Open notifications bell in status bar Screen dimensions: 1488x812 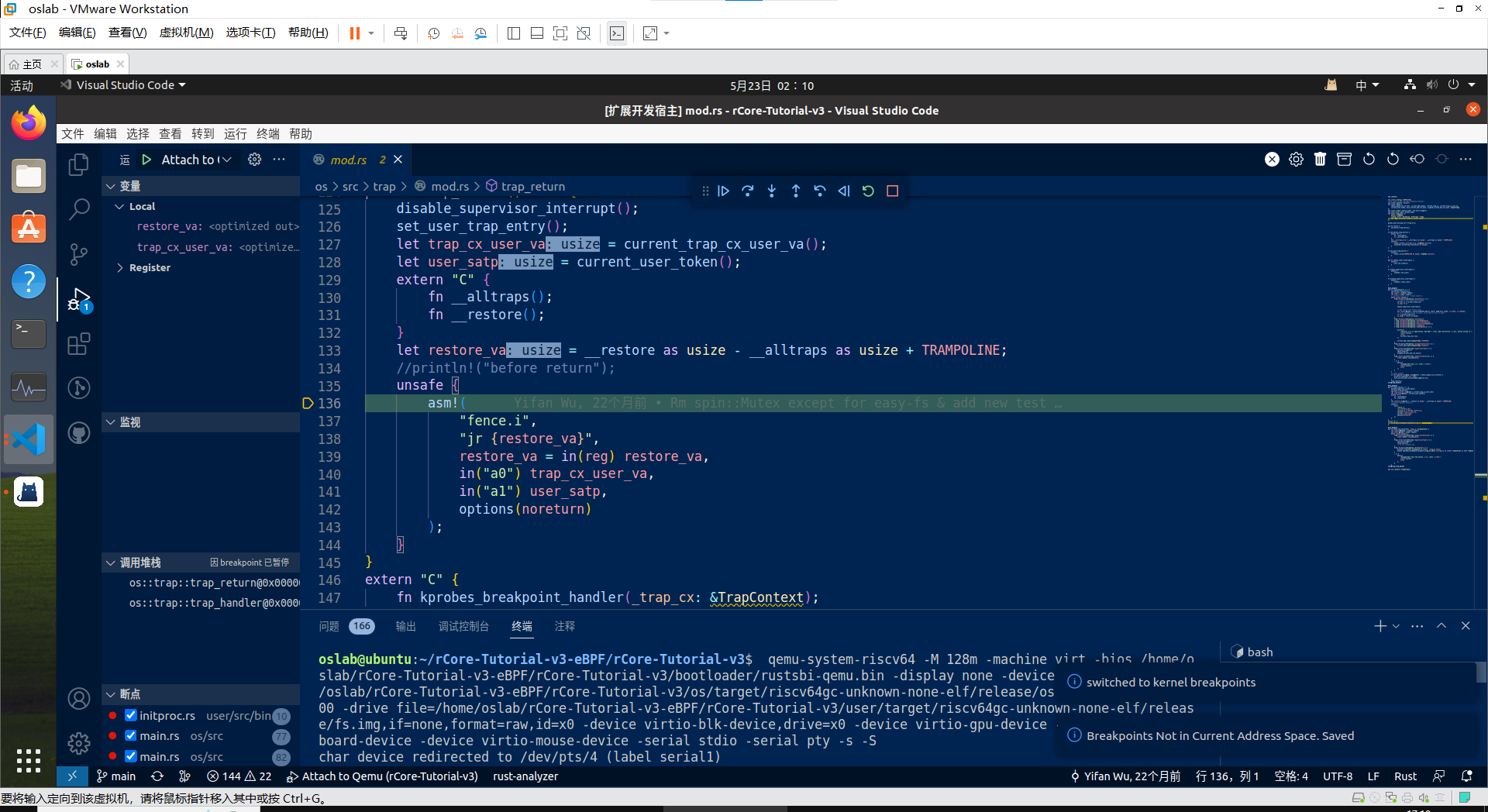[1466, 776]
